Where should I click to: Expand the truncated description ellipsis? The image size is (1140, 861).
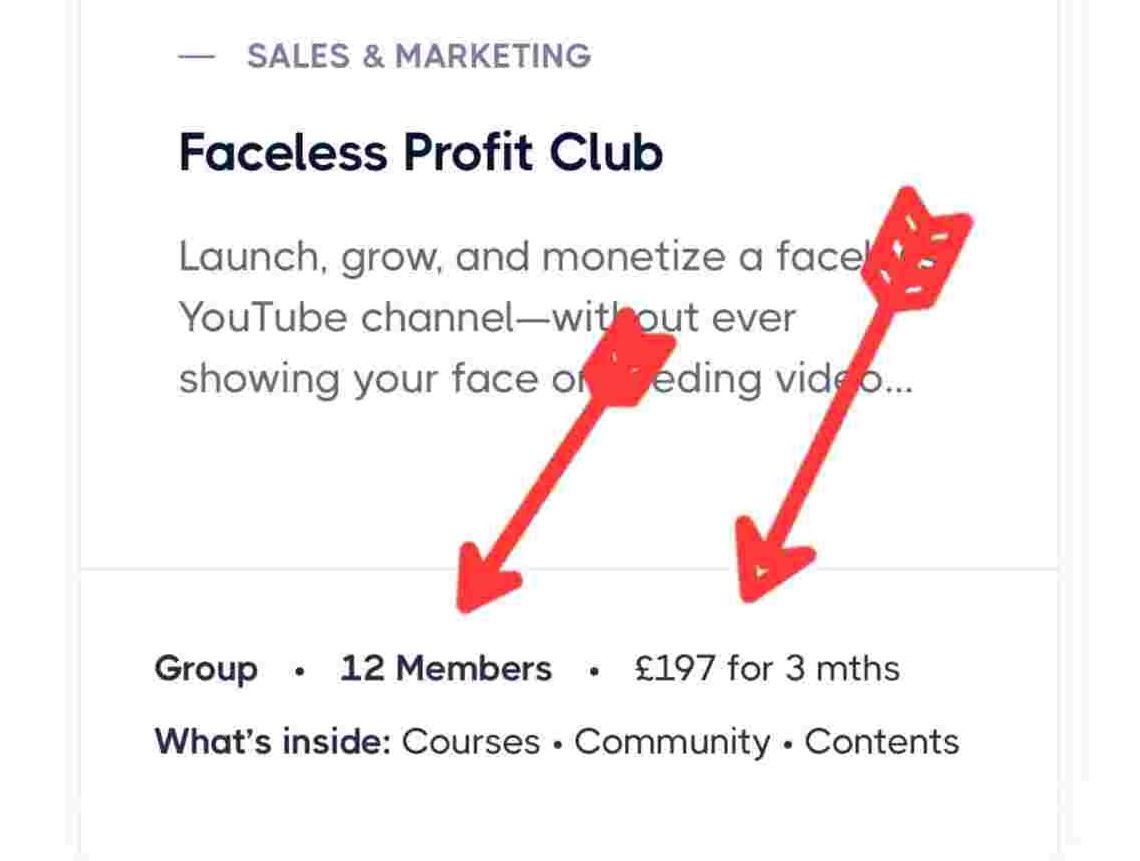tap(898, 380)
